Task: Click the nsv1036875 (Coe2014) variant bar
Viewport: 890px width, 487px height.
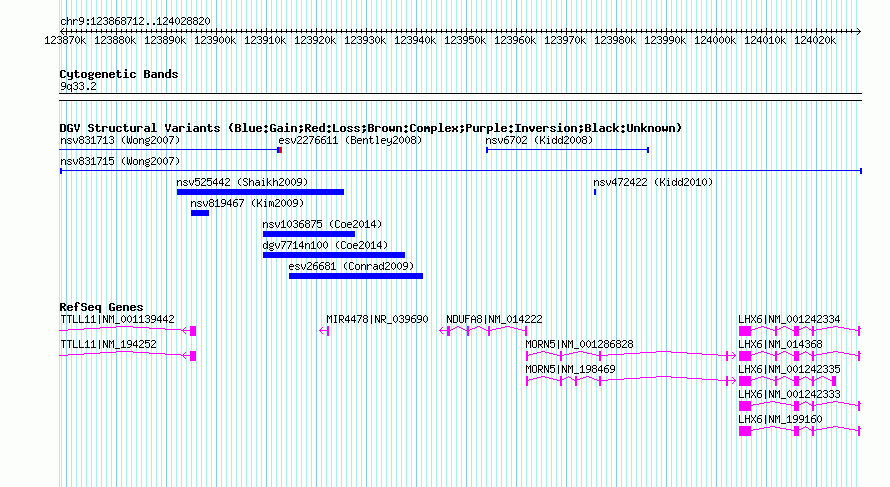Action: tap(309, 234)
